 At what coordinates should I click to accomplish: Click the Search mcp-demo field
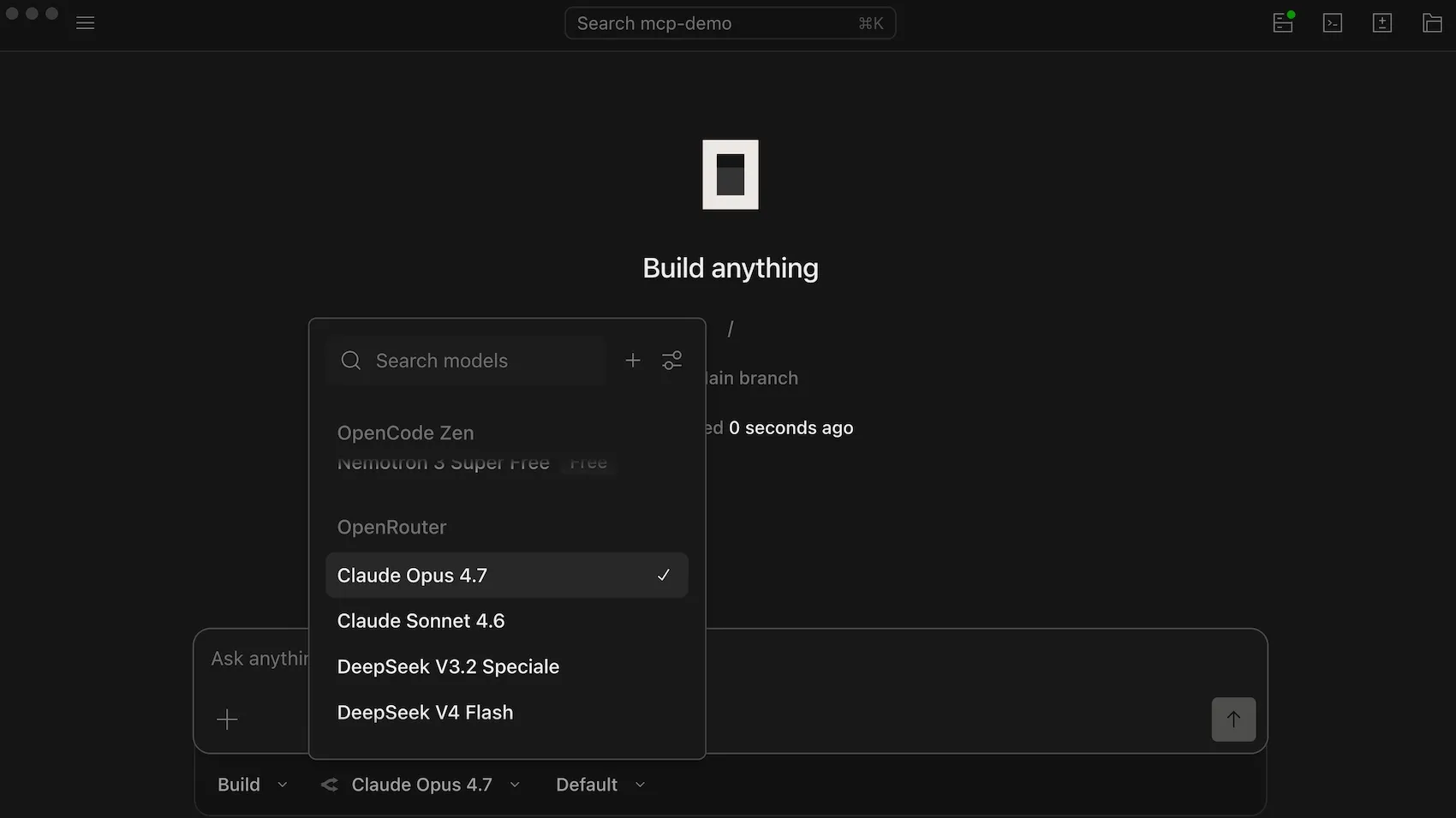pos(730,23)
